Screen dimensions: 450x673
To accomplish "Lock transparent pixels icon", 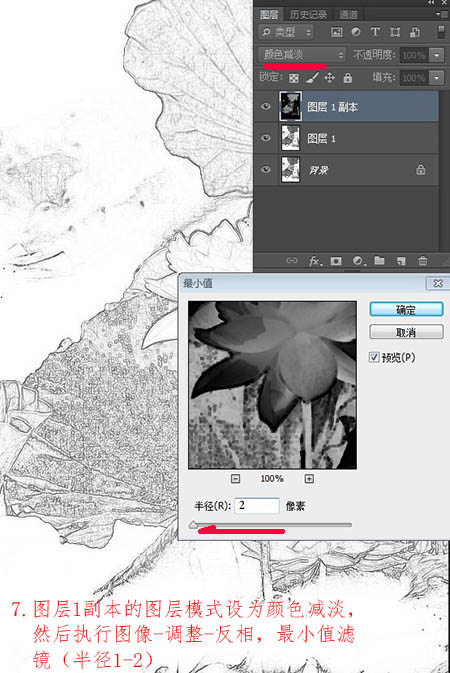I will coord(294,78).
